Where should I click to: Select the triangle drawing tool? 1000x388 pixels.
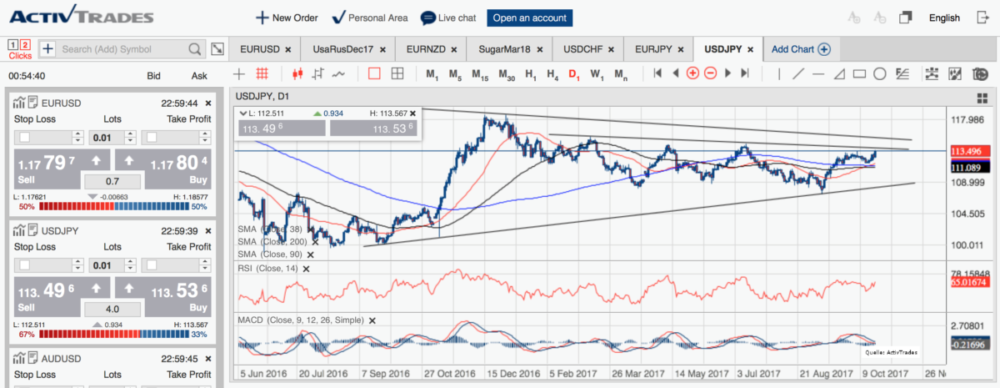tap(840, 74)
